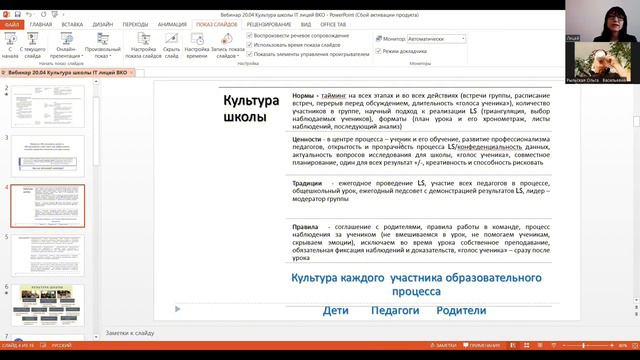
Task: Select the ПОКАЗ СЛАЙДОВ tab
Action: 216,25
